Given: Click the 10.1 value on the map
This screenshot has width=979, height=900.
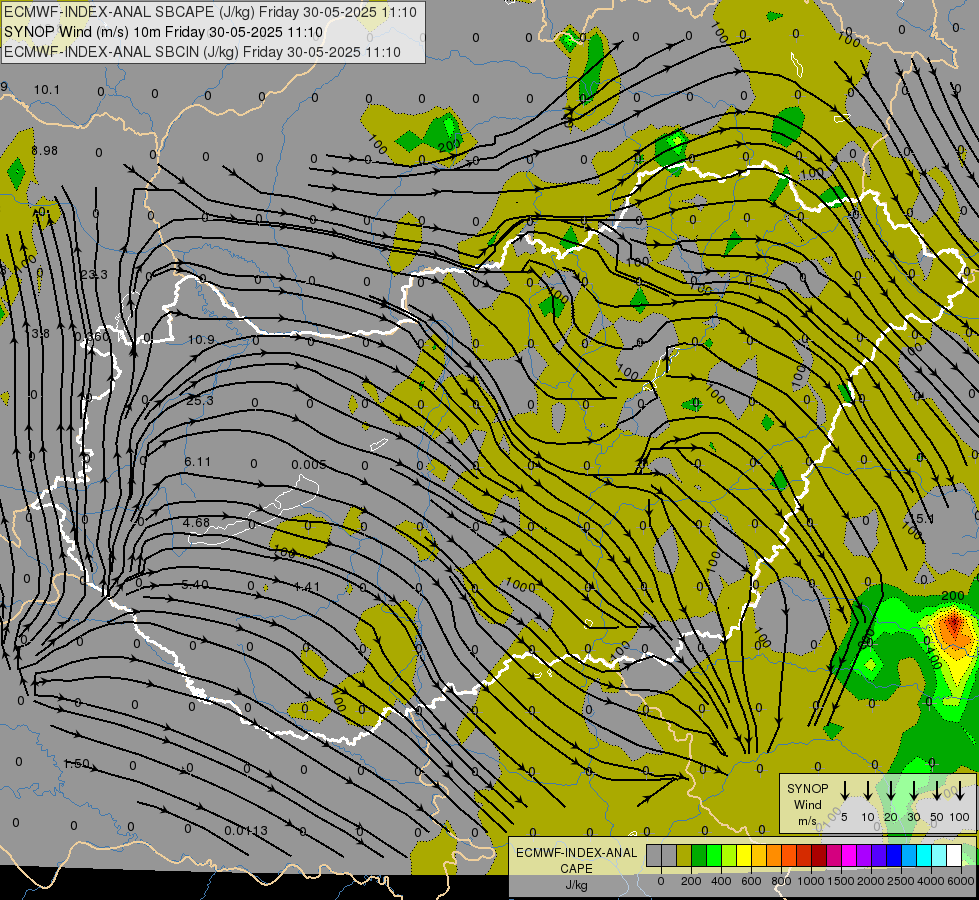Looking at the screenshot, I should [x=47, y=90].
